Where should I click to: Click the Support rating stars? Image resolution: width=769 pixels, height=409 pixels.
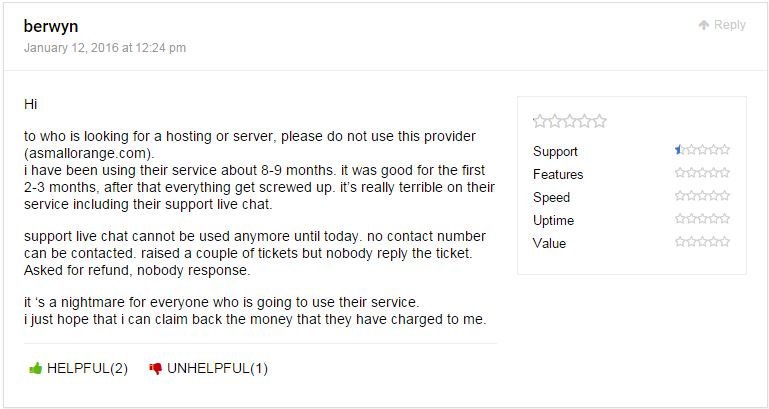coord(702,150)
